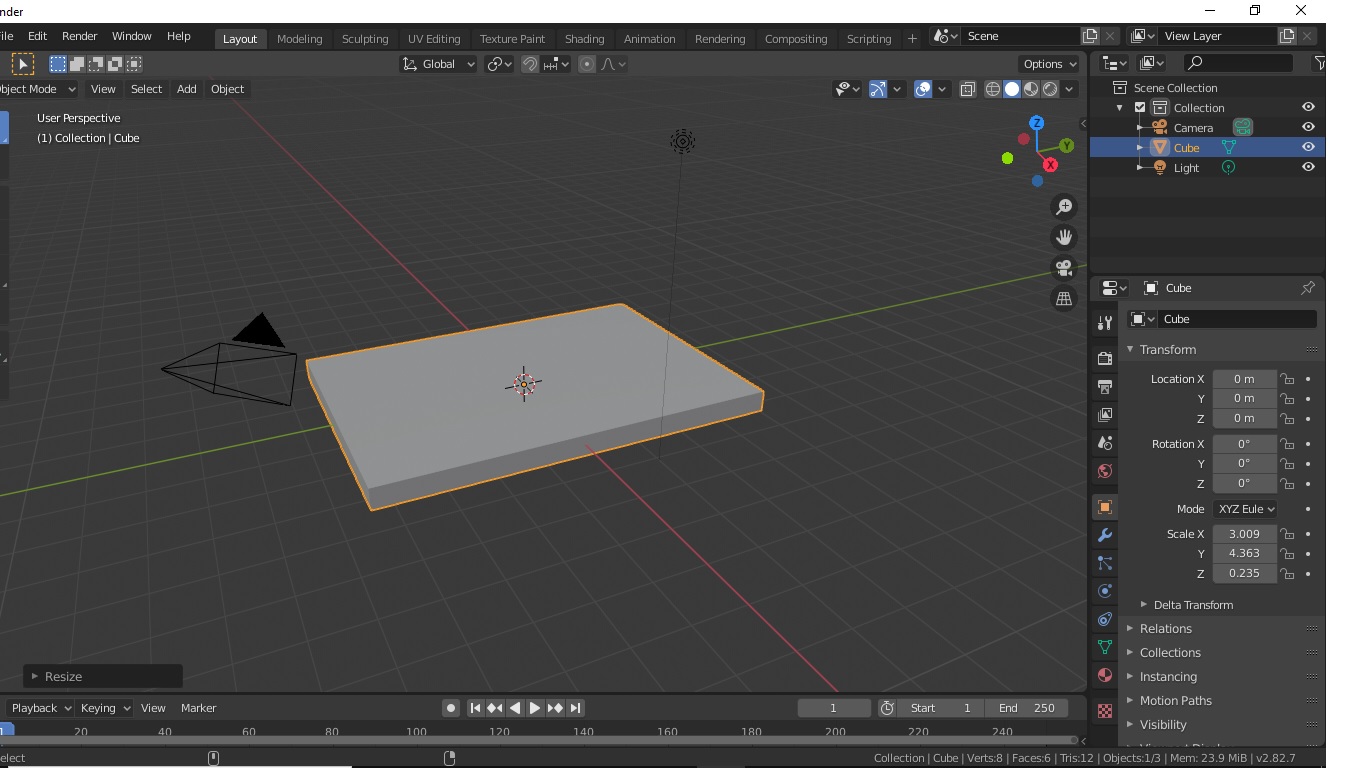Open the Material properties tab

(x=1105, y=675)
